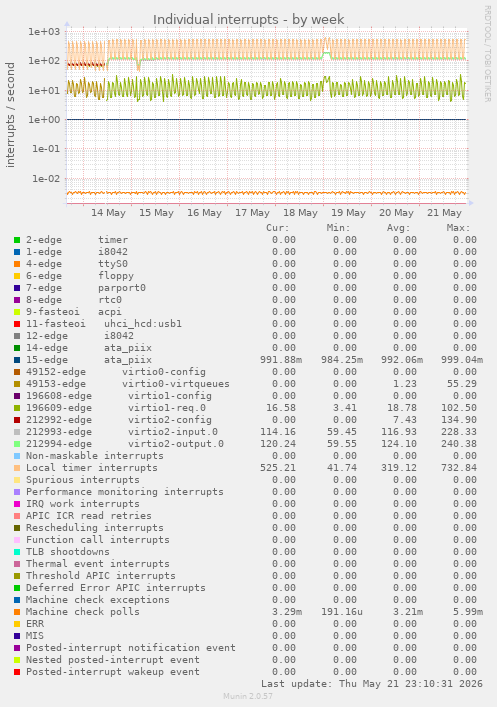
Task: Click the Max column header
Action: click(459, 228)
